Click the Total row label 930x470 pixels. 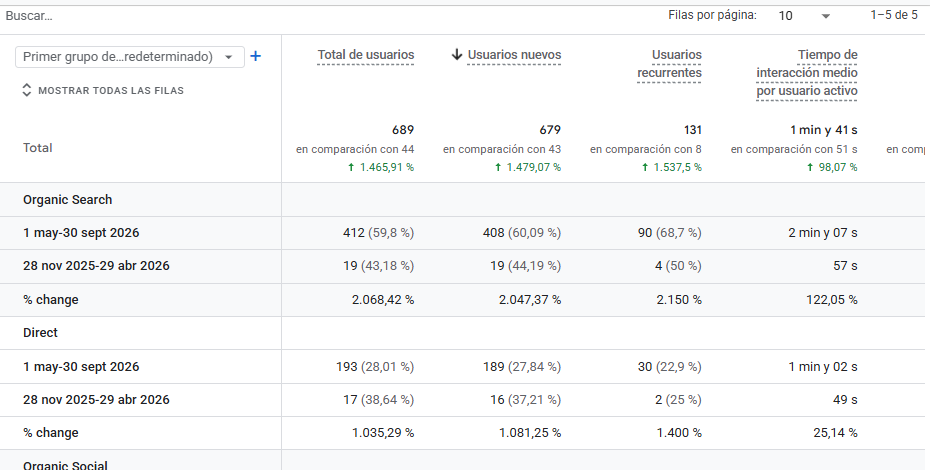point(37,148)
